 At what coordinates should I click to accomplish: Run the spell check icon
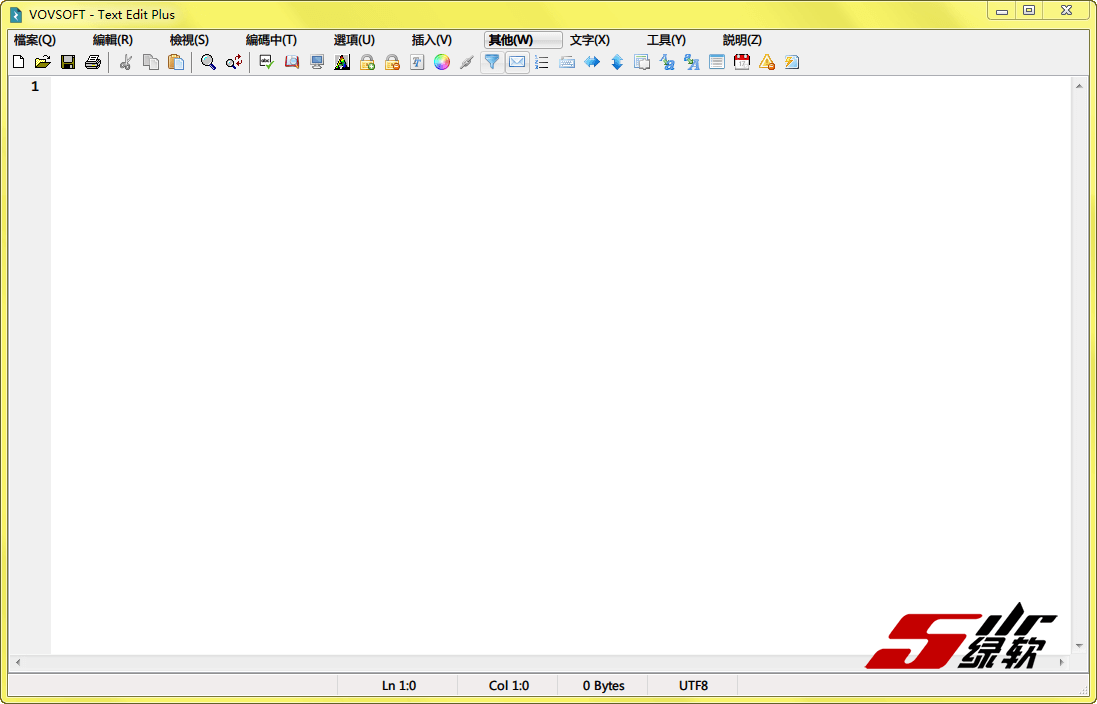pos(266,62)
